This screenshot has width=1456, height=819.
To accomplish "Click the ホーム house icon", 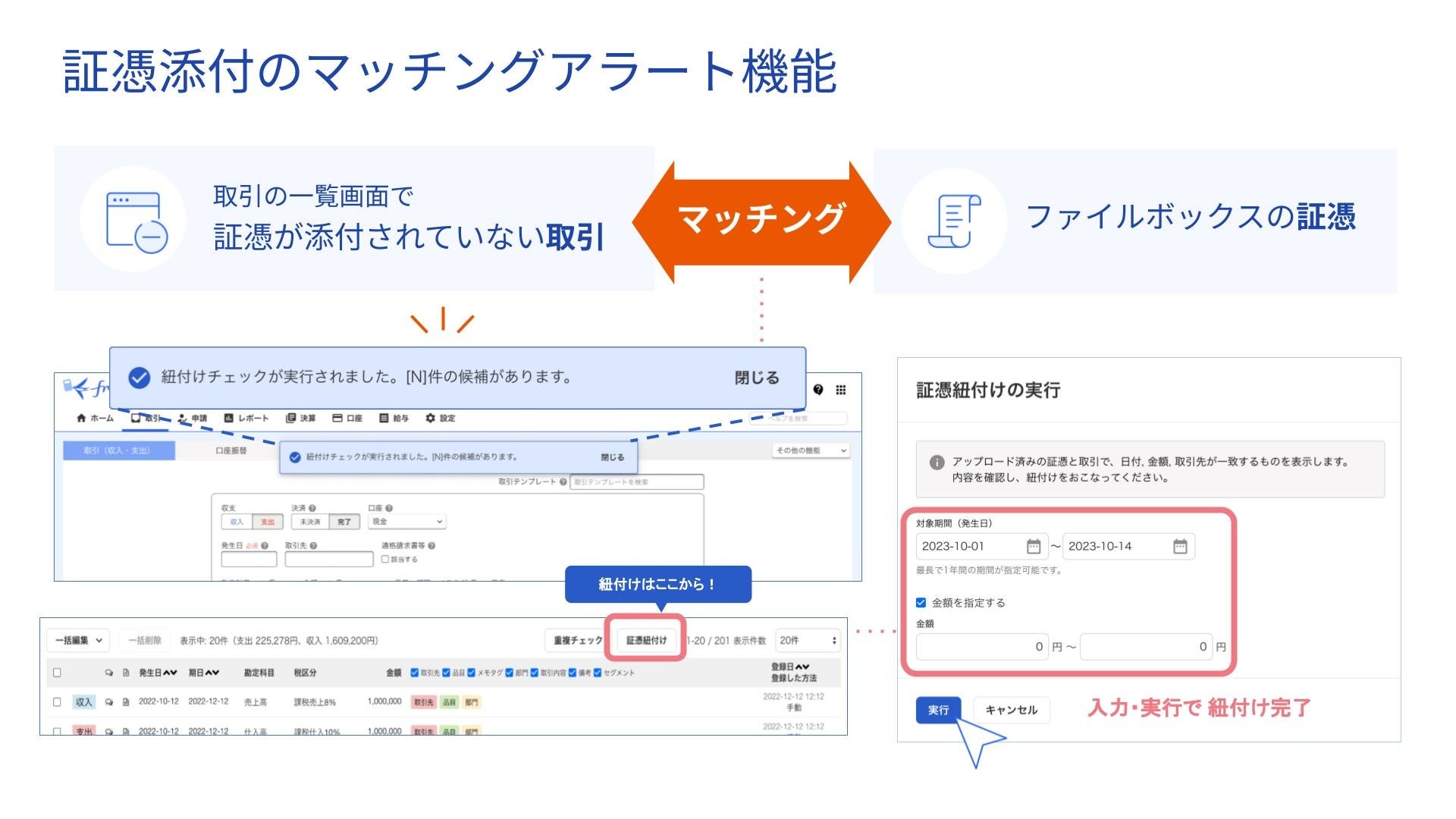I will tap(81, 419).
